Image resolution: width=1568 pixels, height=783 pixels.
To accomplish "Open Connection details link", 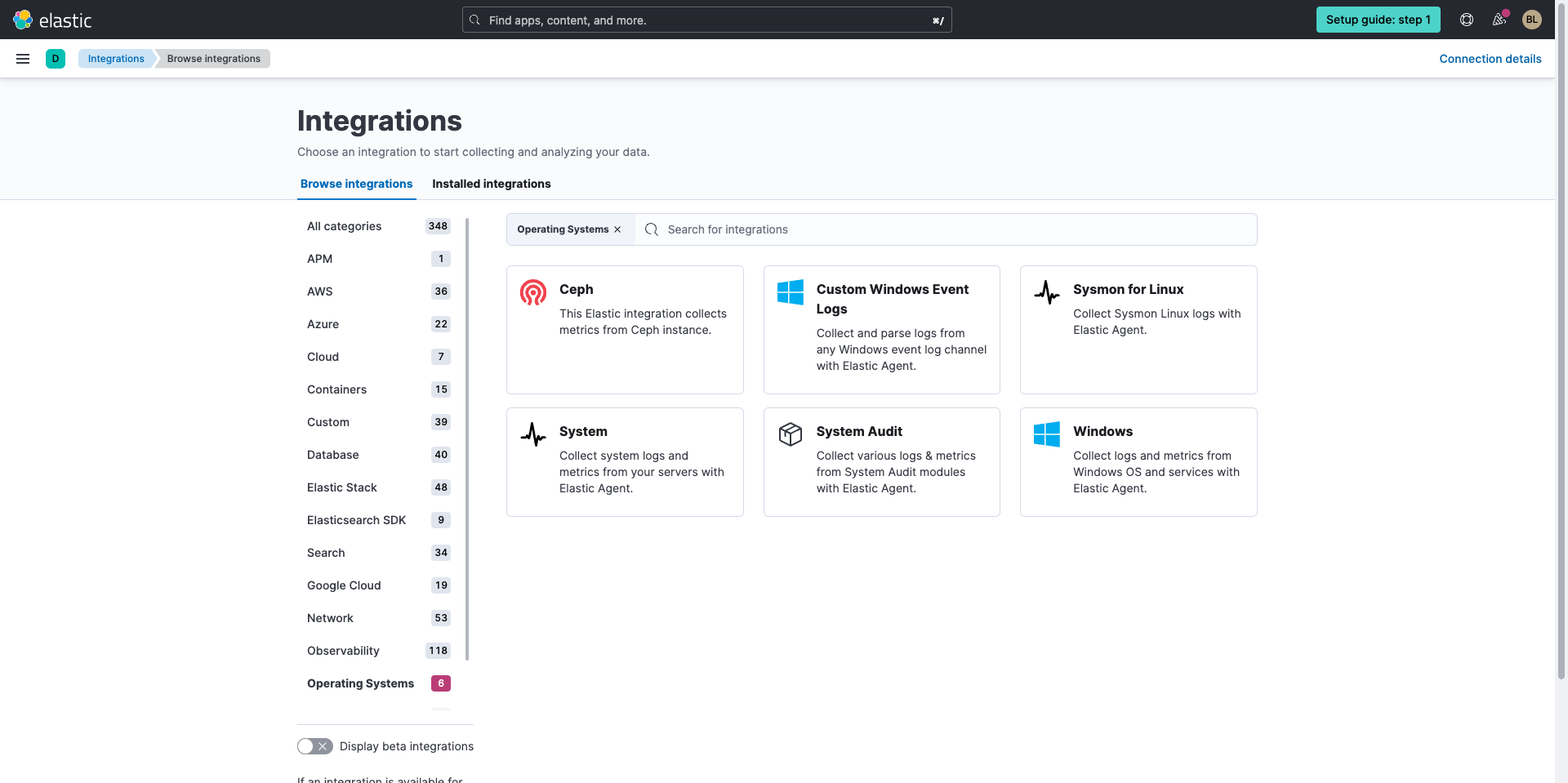I will click(x=1490, y=59).
